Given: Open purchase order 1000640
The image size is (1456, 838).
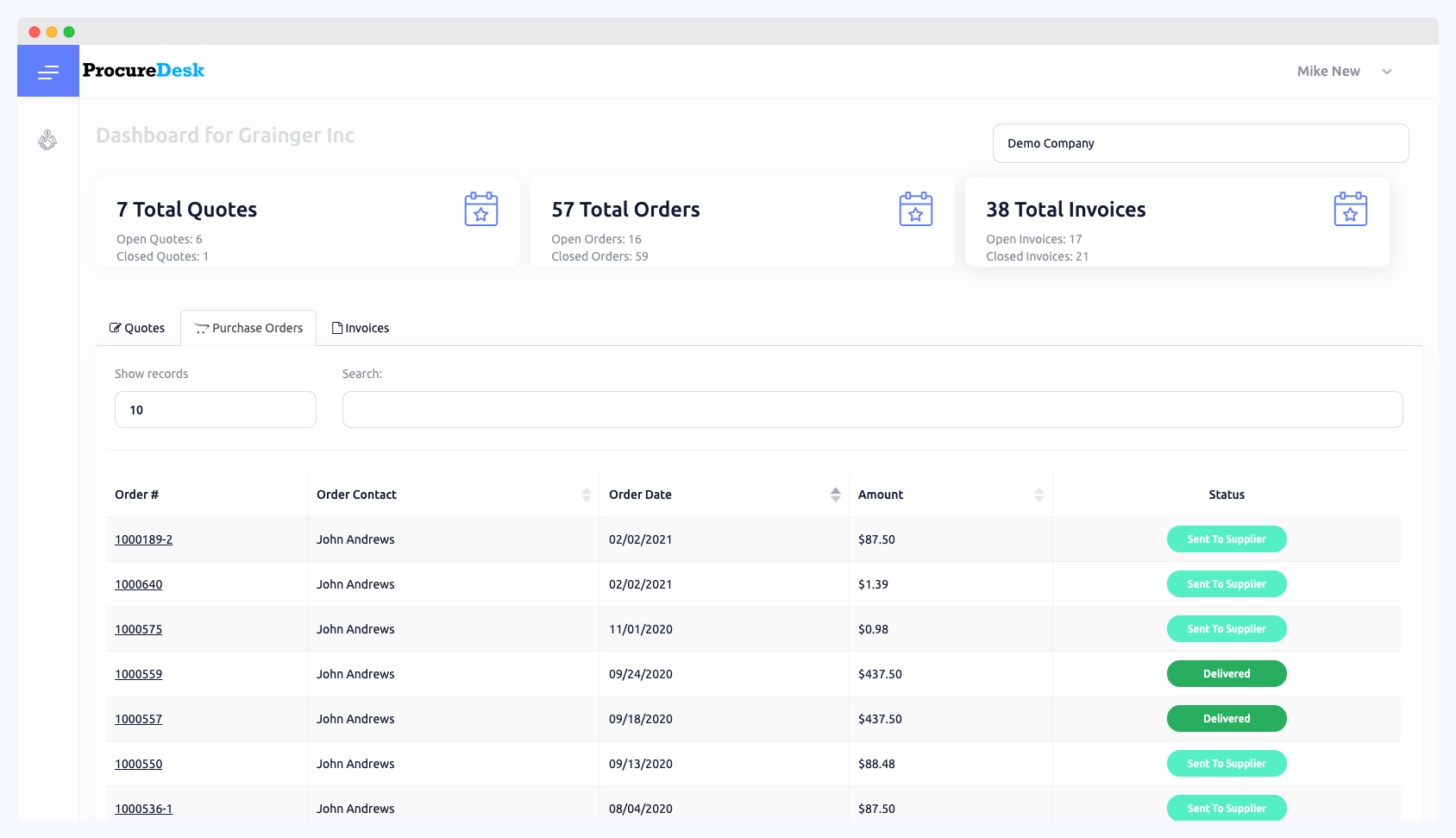Looking at the screenshot, I should pos(138,584).
